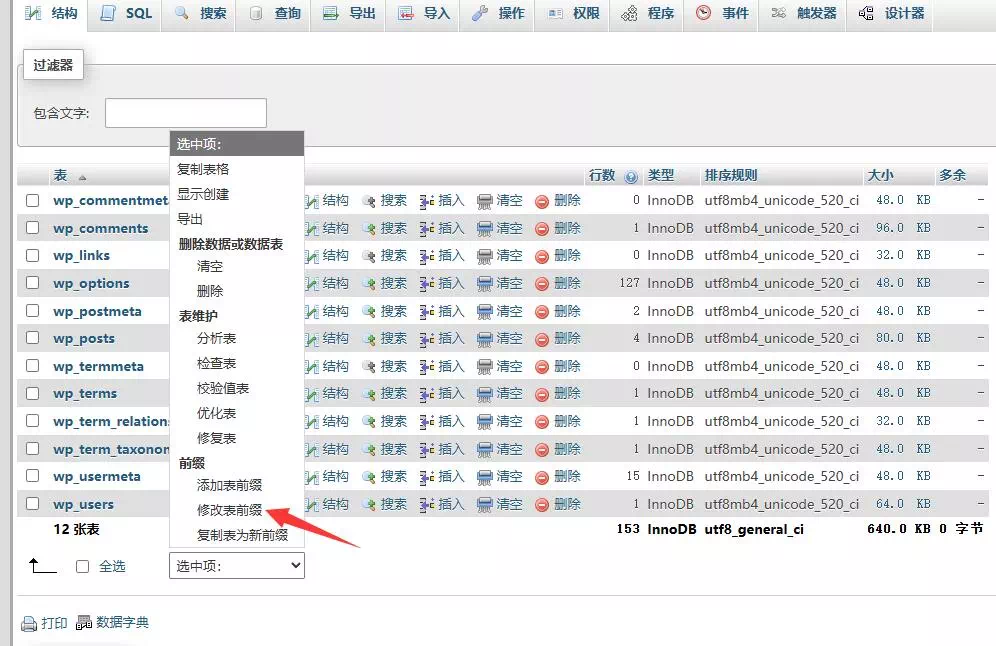Tick the wp_termmeta row checkbox
Screen dimensions: 996x646
(x=32, y=366)
